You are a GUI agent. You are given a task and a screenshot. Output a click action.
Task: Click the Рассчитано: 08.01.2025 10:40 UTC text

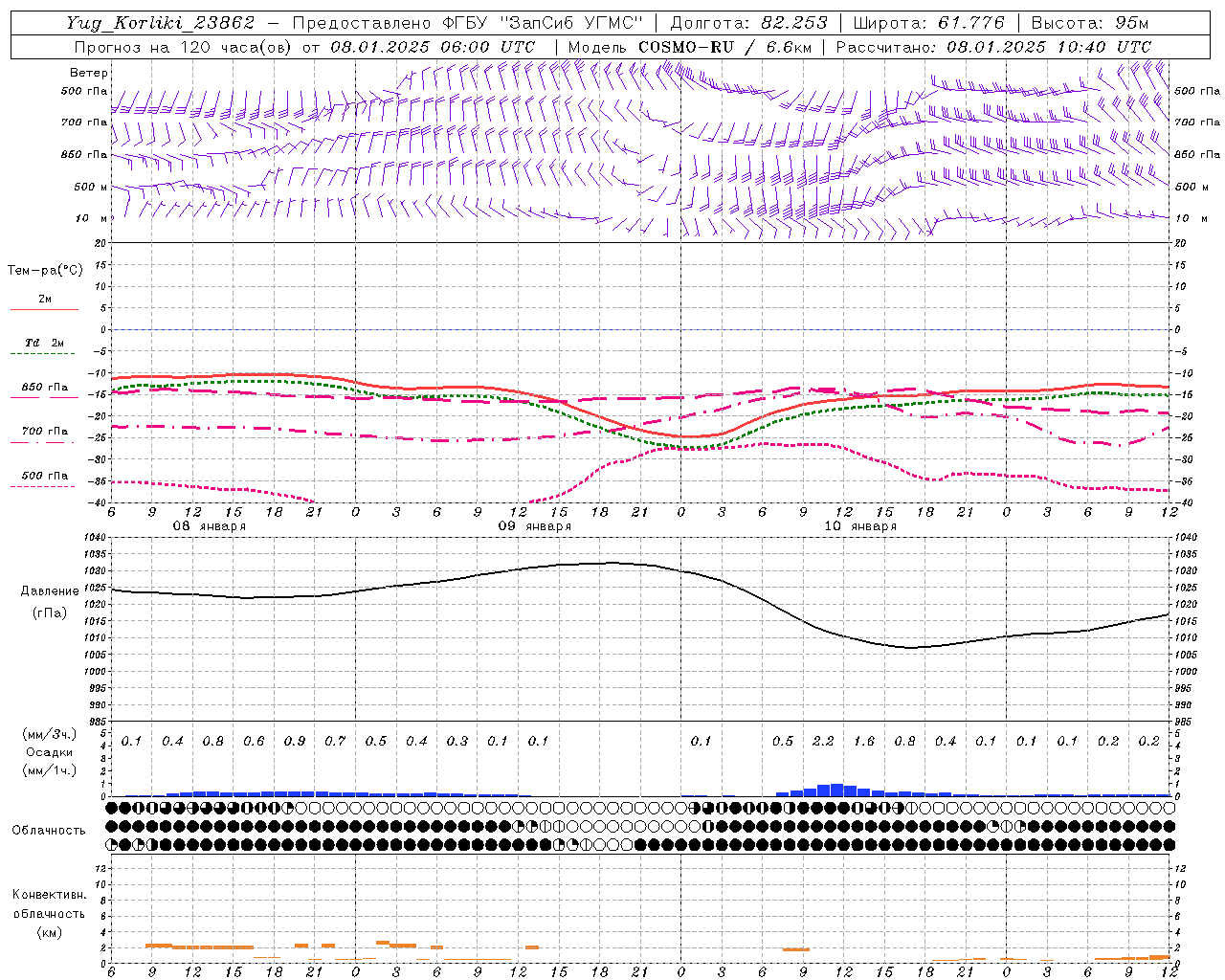(993, 47)
